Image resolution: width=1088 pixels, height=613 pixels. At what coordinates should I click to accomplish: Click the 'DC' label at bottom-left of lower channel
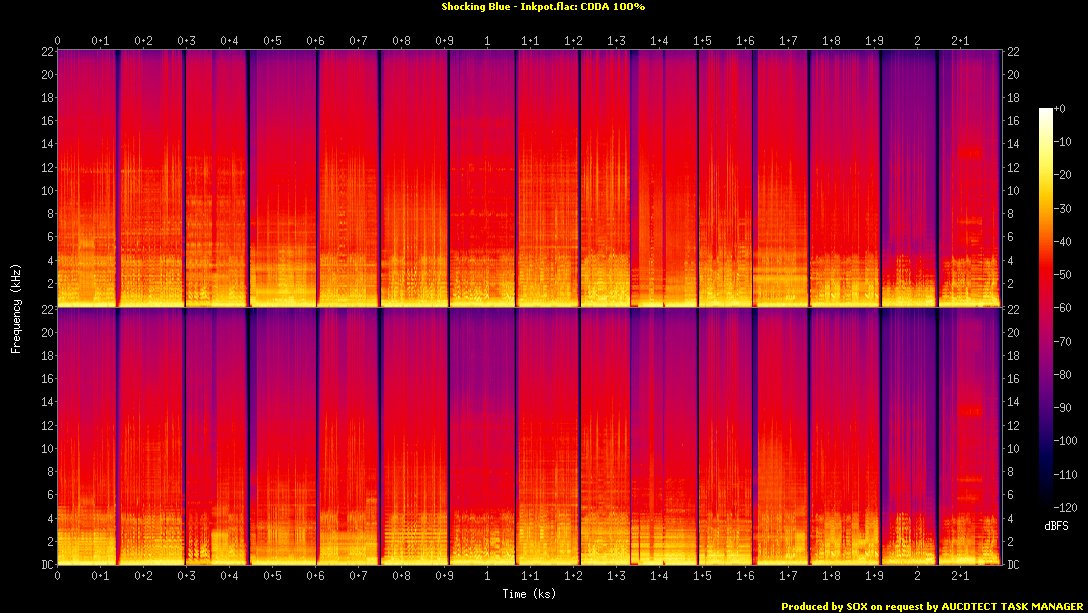[x=46, y=564]
